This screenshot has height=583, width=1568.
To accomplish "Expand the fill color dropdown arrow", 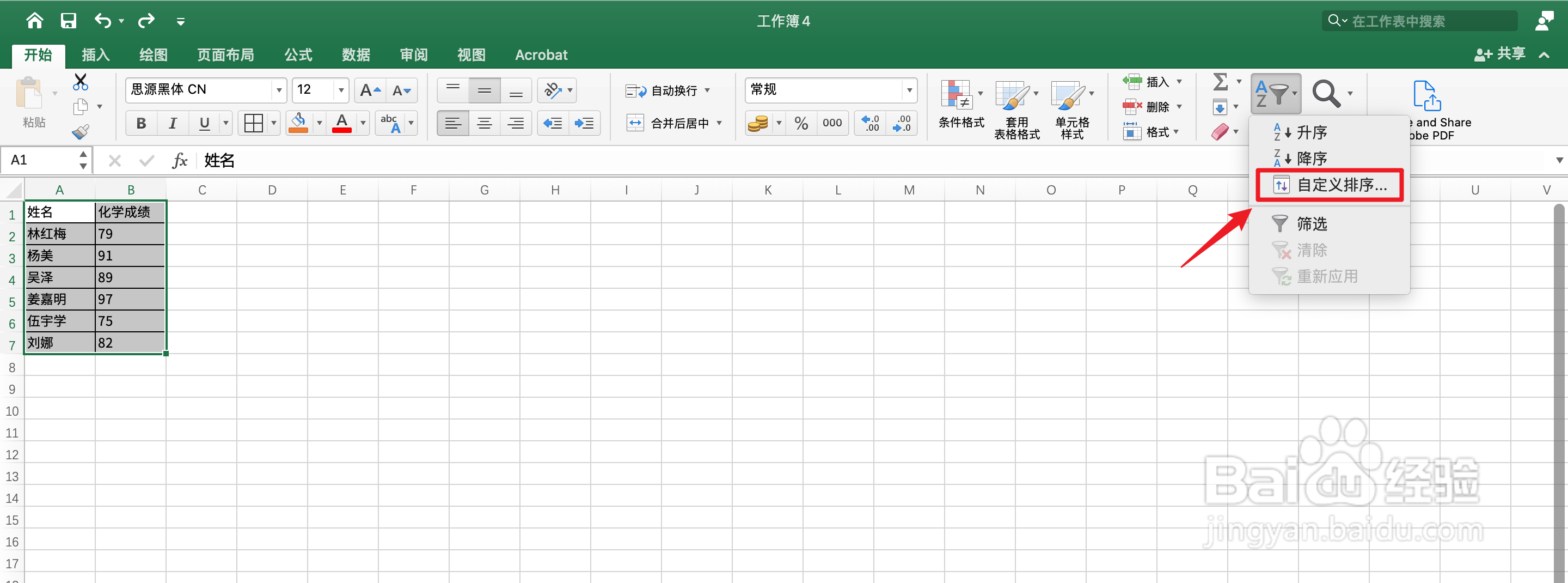I will pos(319,123).
